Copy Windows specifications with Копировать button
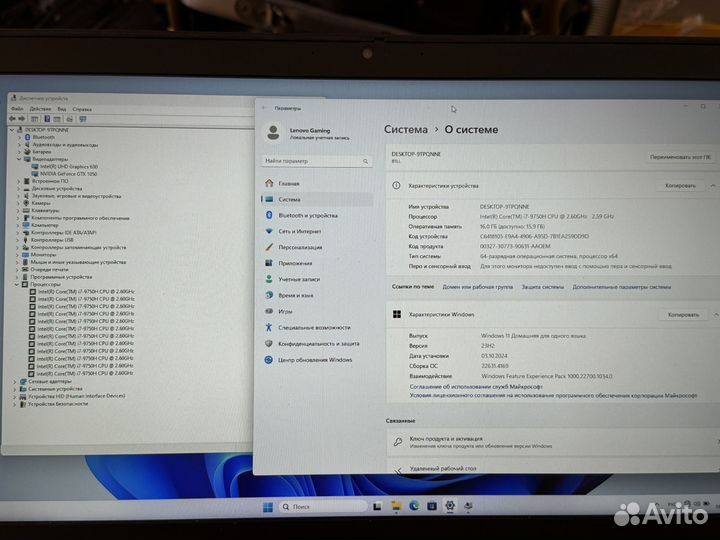720x540 pixels. click(683, 315)
